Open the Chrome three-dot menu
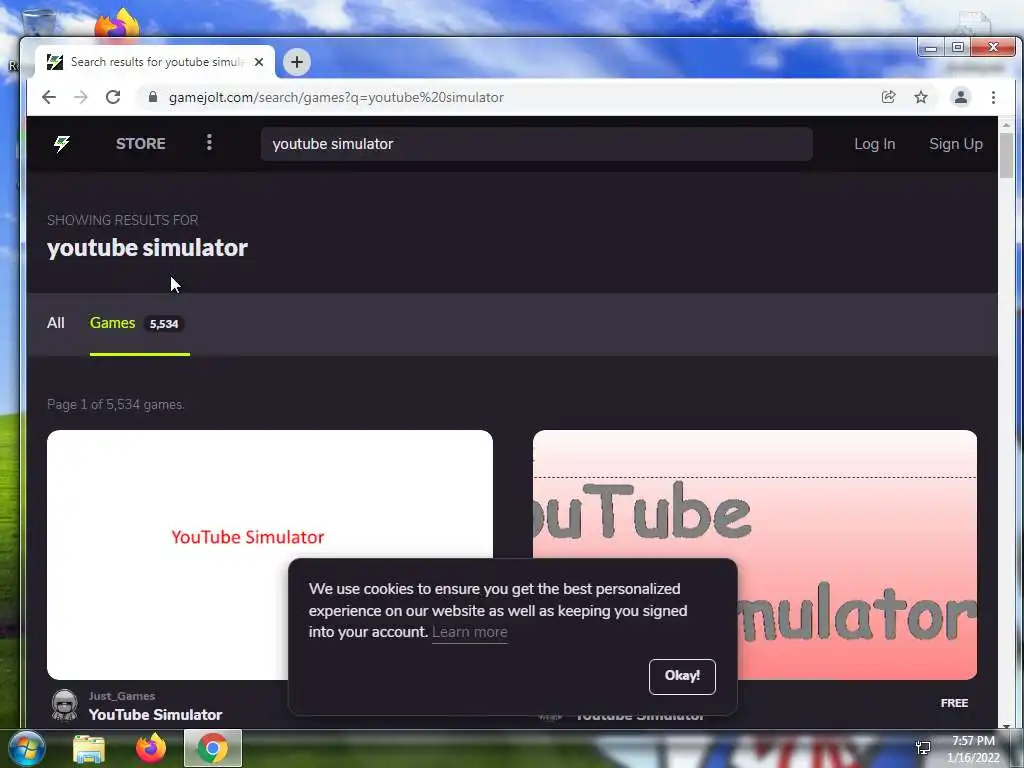Viewport: 1024px width, 768px height. (x=993, y=97)
